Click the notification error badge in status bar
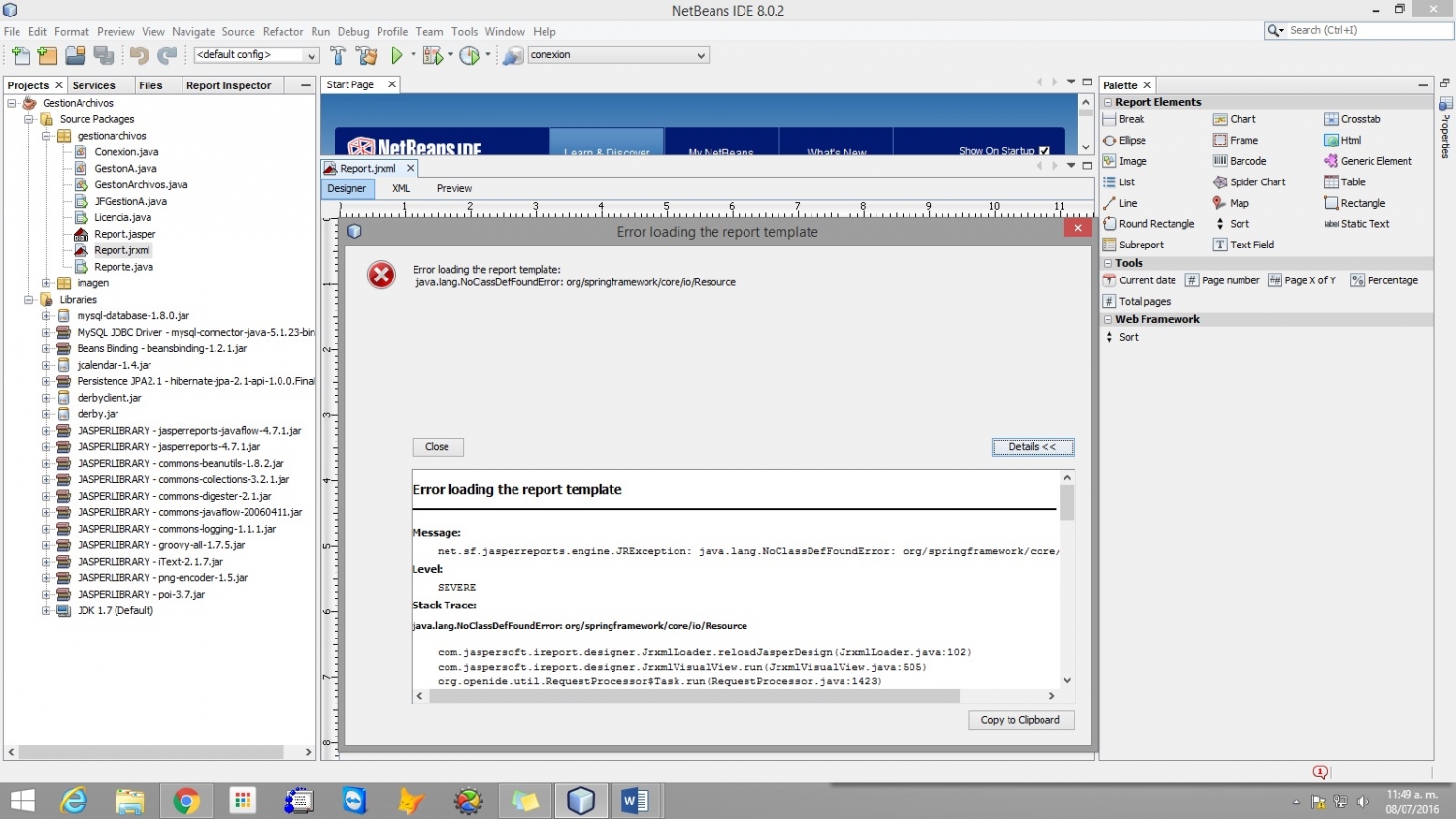 point(1320,772)
